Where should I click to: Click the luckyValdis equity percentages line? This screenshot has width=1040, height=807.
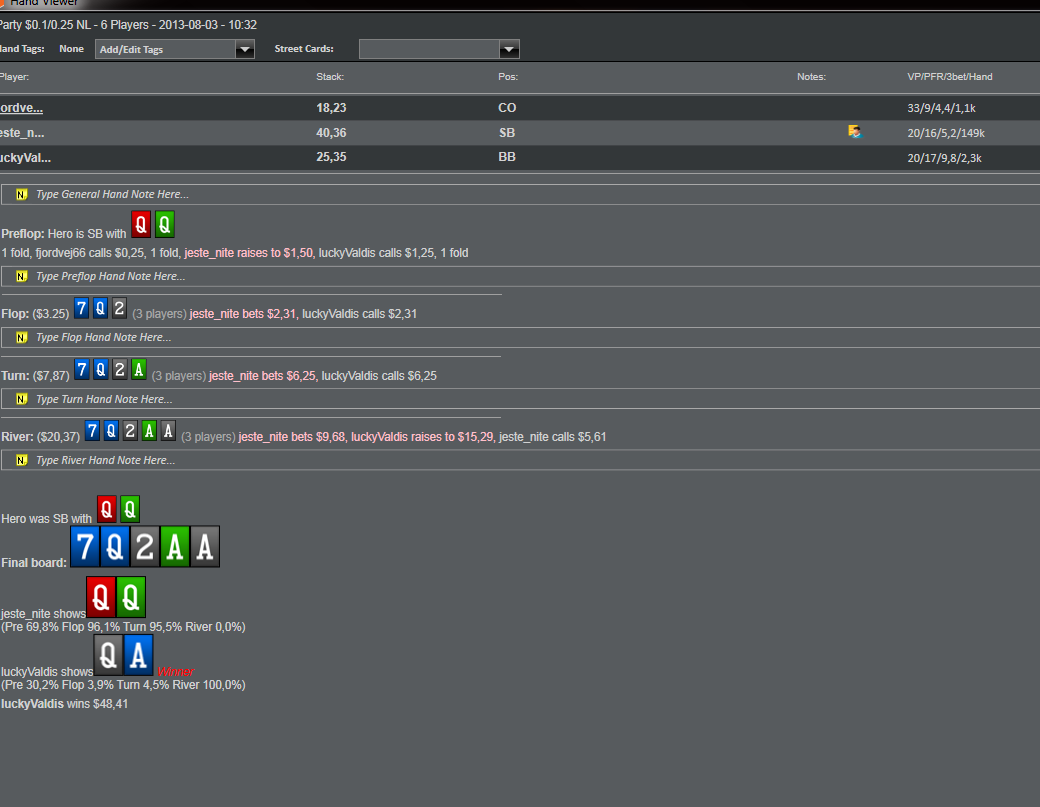point(123,685)
